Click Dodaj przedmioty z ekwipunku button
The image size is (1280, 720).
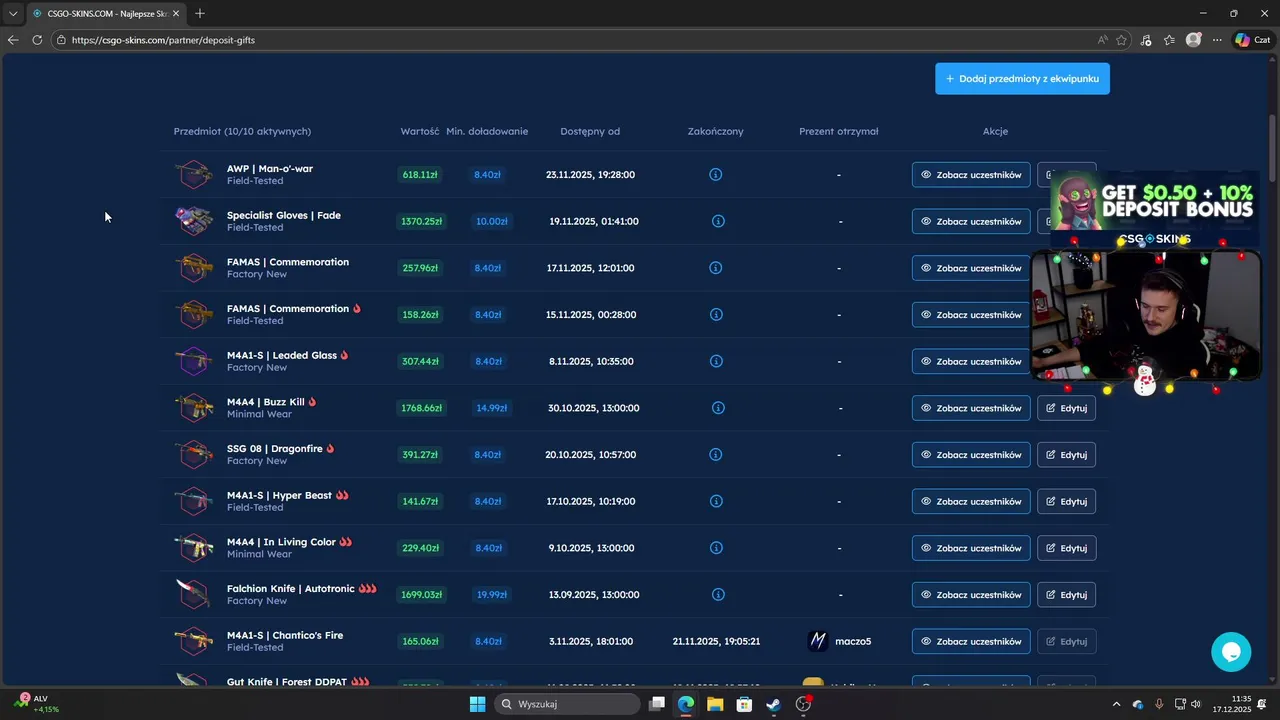tap(1022, 78)
